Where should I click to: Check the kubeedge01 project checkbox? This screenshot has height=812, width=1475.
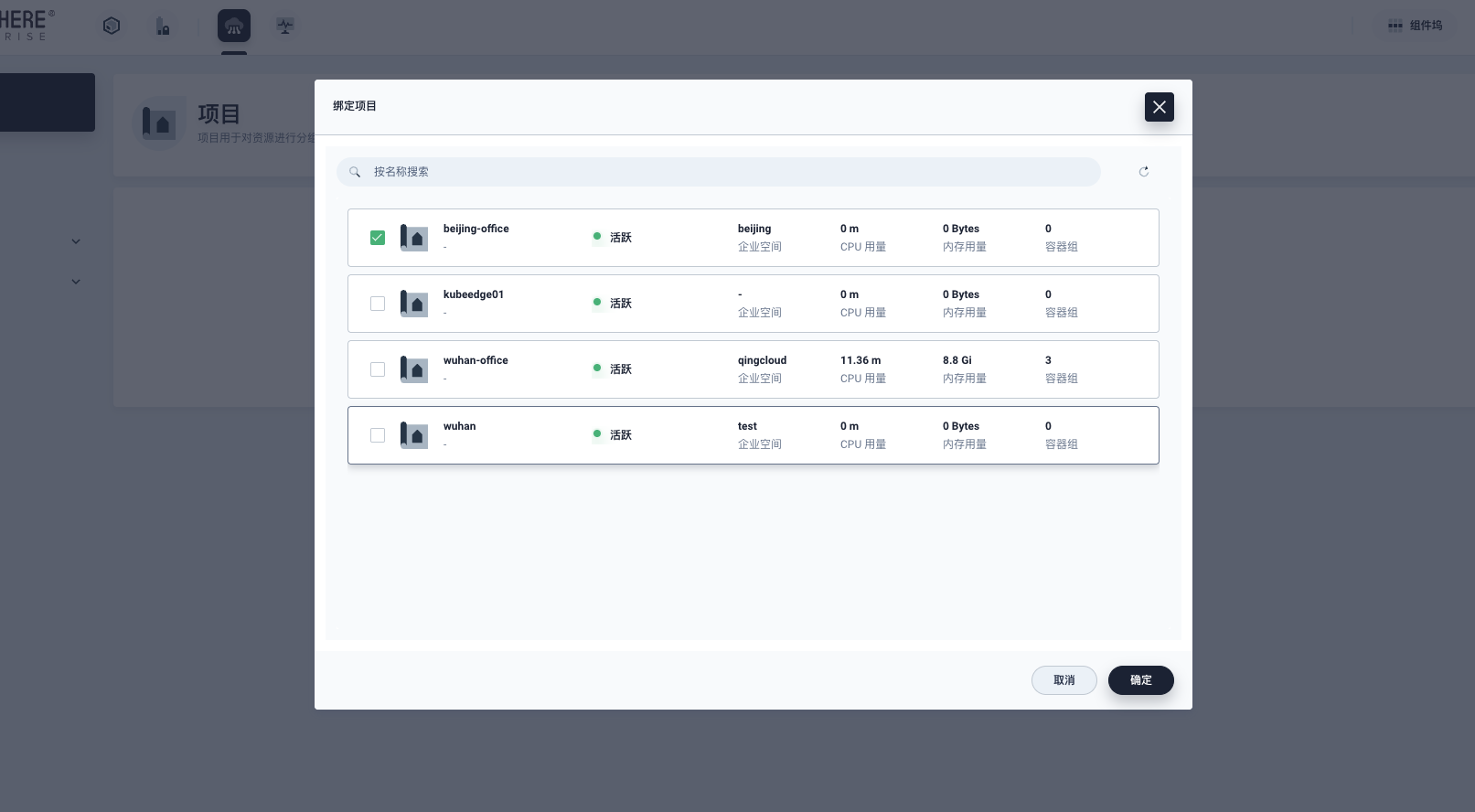coord(378,304)
